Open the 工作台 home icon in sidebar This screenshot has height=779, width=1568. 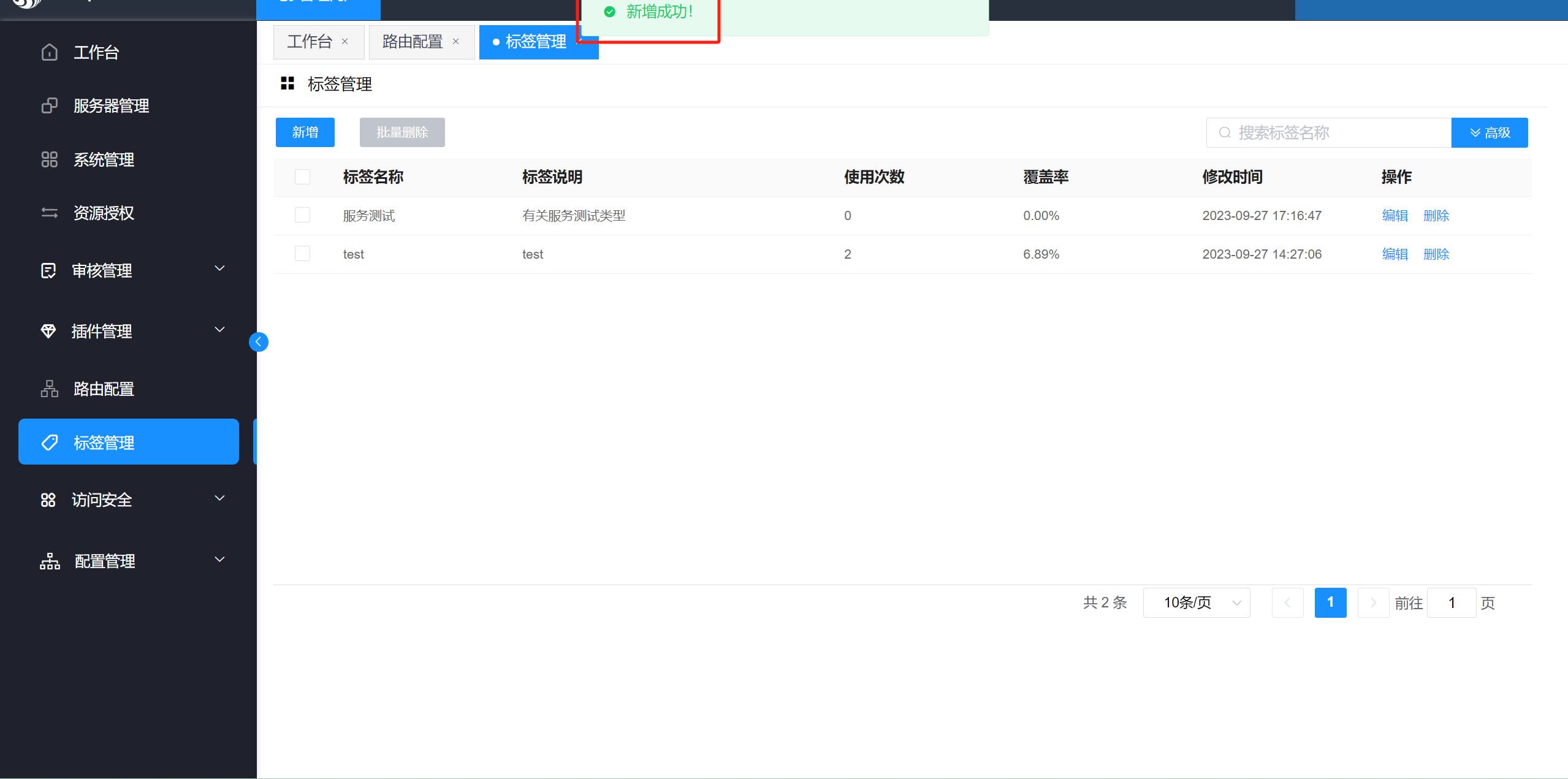[50, 53]
